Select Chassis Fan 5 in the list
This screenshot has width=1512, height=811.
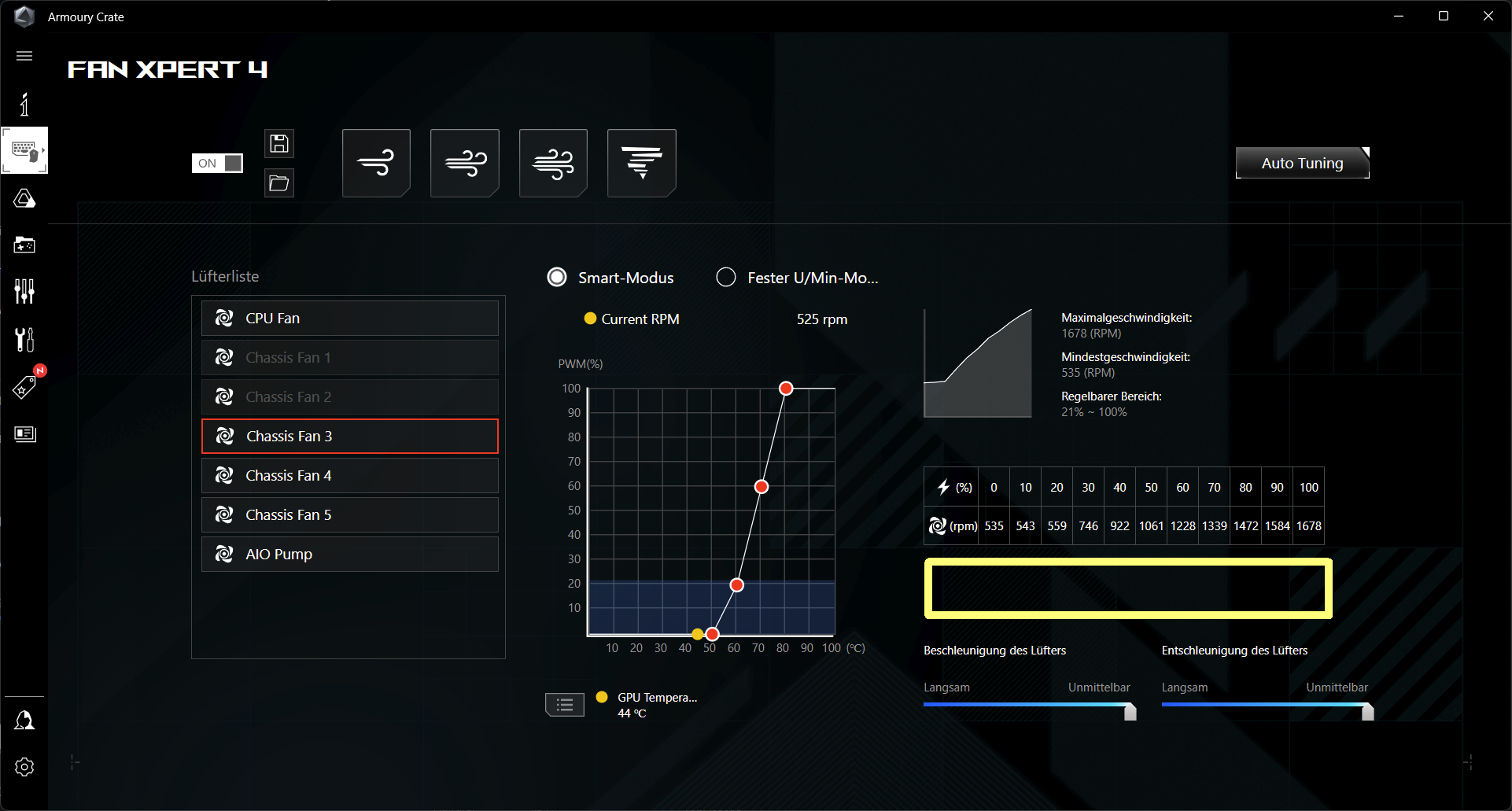point(350,514)
